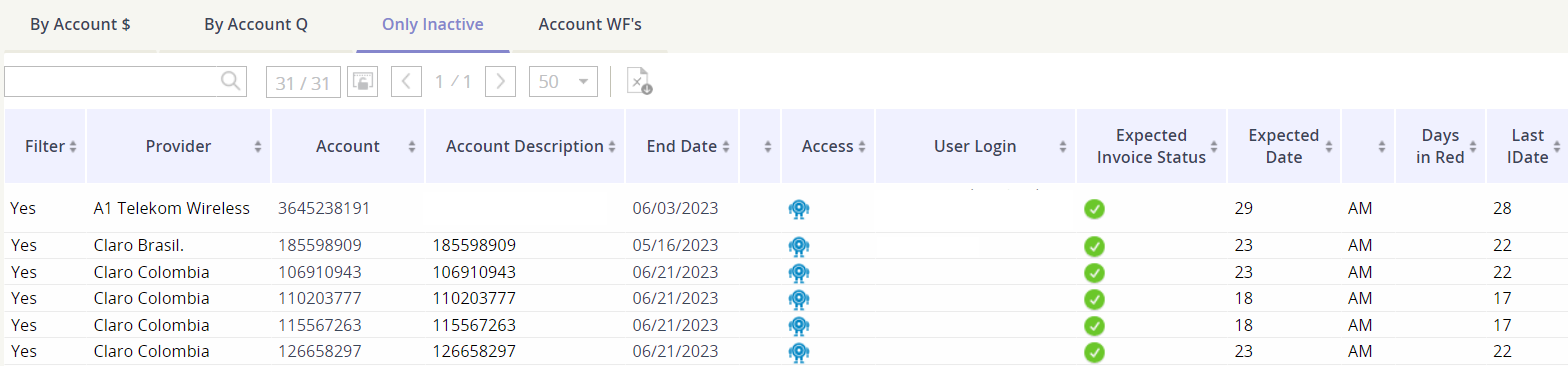Click the select-all records icon beside 31 / 31
Image resolution: width=1568 pixels, height=366 pixels.
click(x=362, y=82)
